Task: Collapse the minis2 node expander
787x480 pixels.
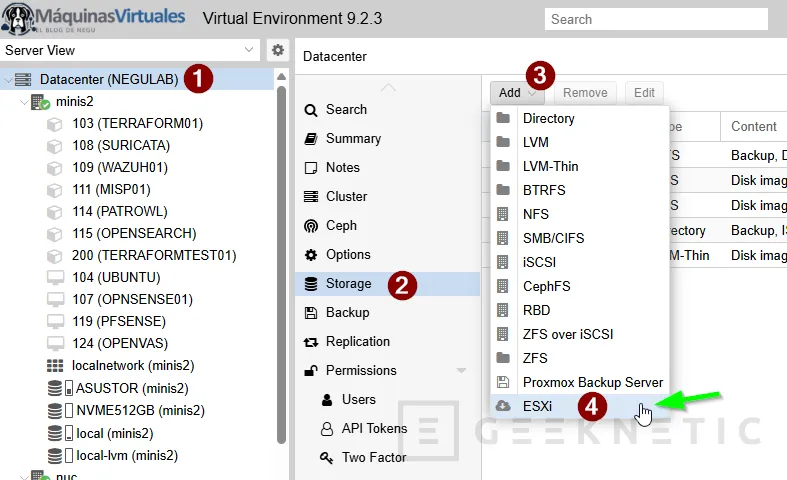Action: [x=24, y=102]
